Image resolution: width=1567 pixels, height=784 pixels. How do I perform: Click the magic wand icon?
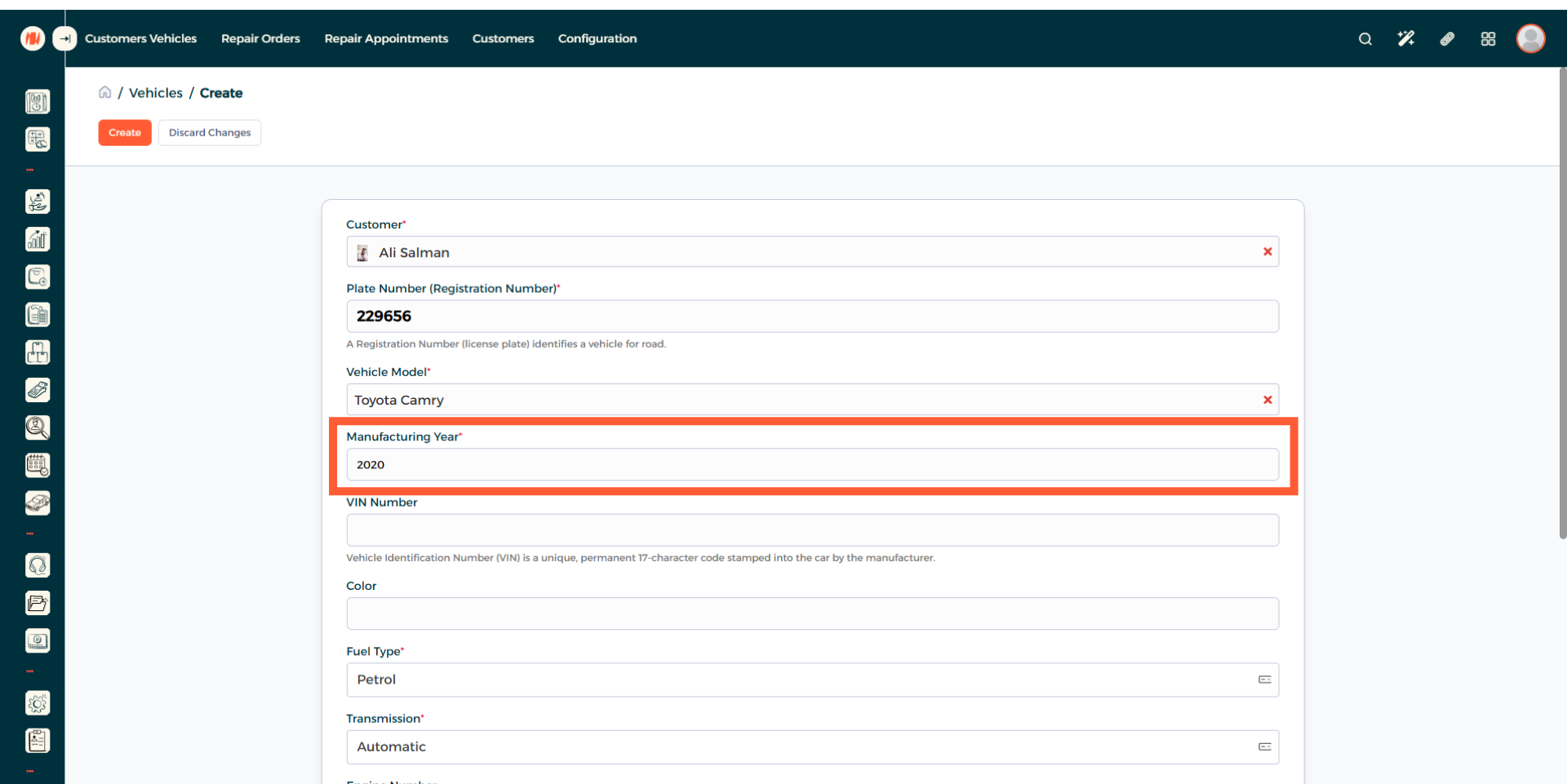click(1405, 38)
